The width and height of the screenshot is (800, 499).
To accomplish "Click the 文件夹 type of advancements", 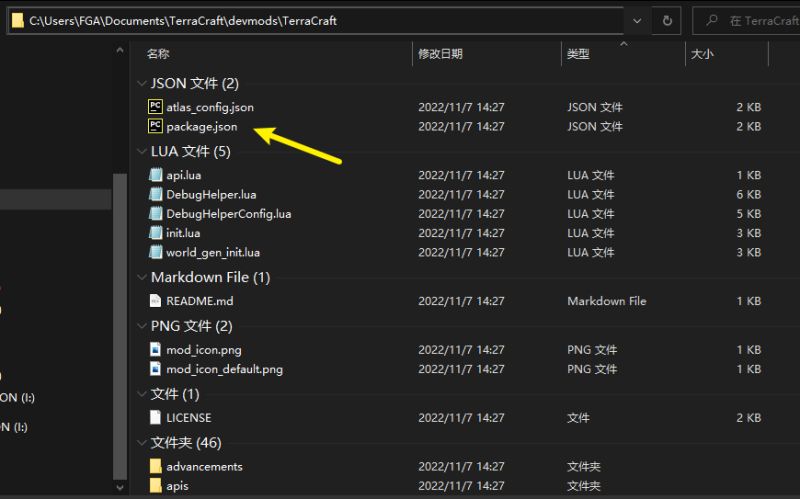I will click(584, 466).
